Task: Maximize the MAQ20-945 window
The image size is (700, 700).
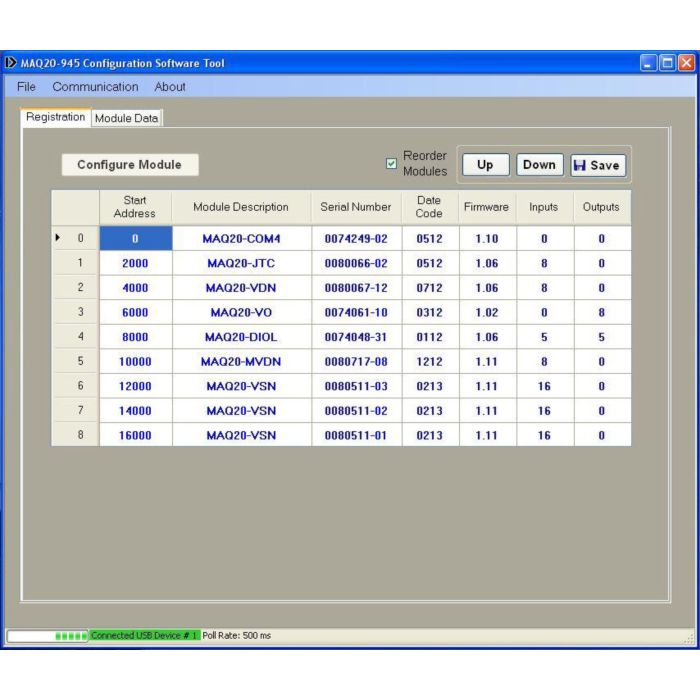Action: (667, 63)
